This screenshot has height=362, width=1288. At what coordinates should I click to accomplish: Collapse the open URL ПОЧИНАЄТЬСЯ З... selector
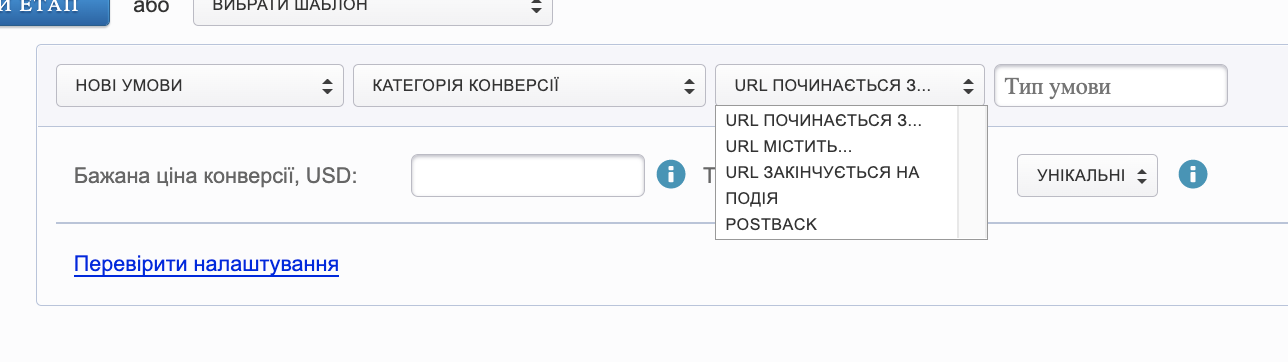coord(850,86)
